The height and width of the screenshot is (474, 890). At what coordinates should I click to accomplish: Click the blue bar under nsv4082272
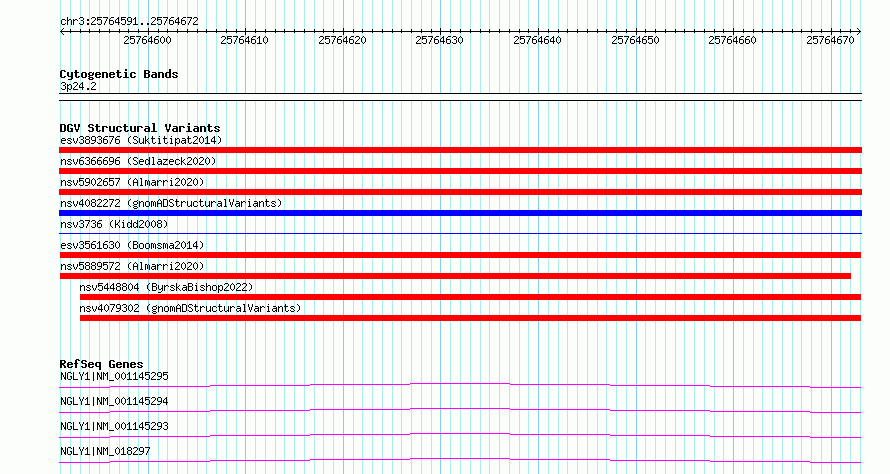click(460, 213)
